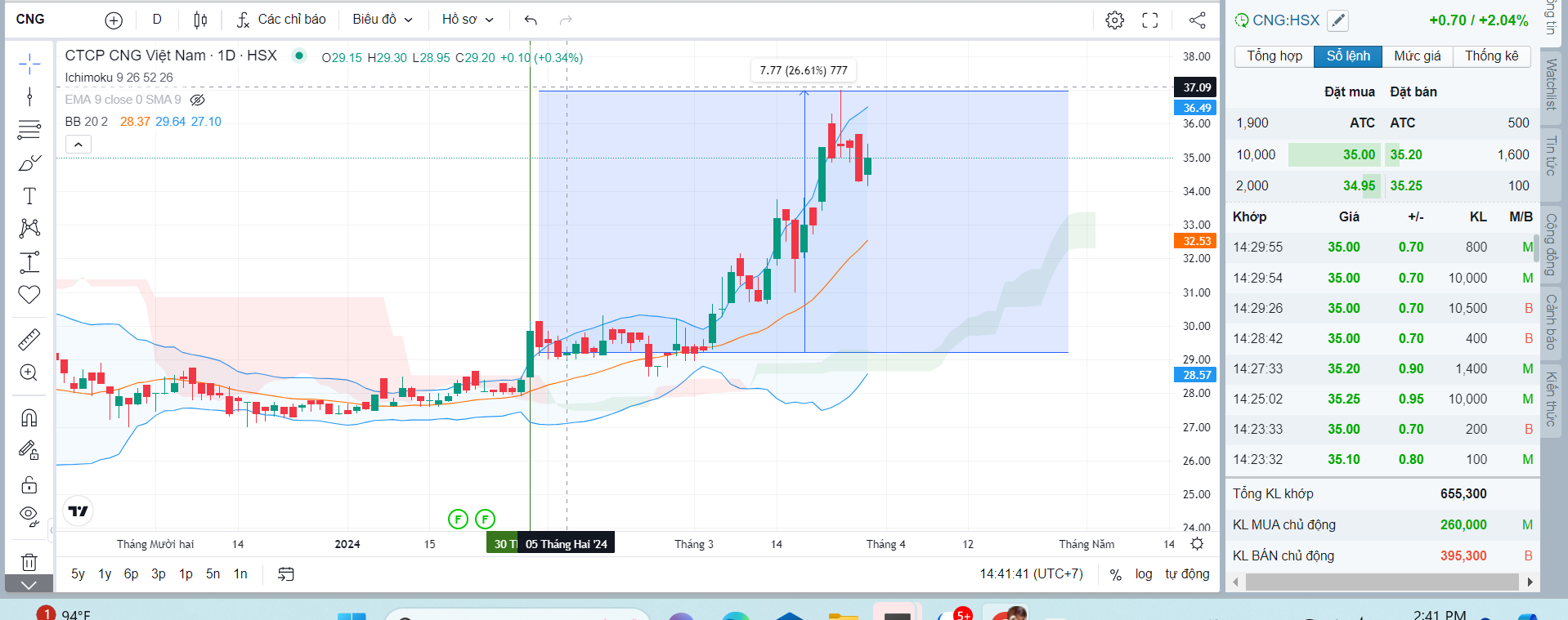Switch to Tổng hợp tab
Screen dimensions: 1568x620
(1275, 56)
